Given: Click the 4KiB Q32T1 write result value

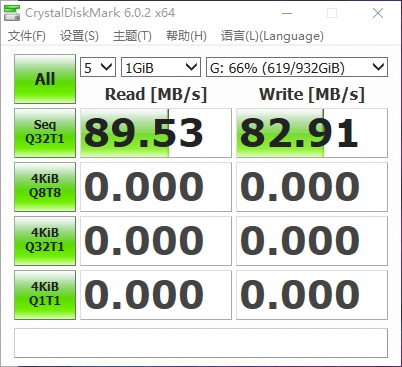Looking at the screenshot, I should 312,241.
